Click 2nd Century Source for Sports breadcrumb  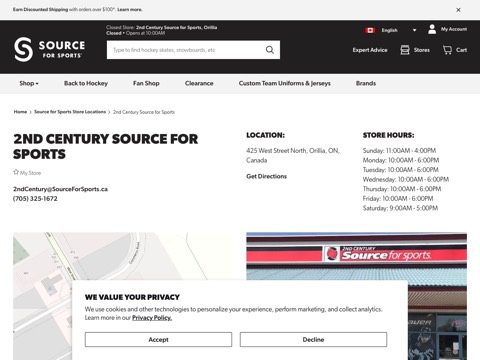[x=144, y=112]
